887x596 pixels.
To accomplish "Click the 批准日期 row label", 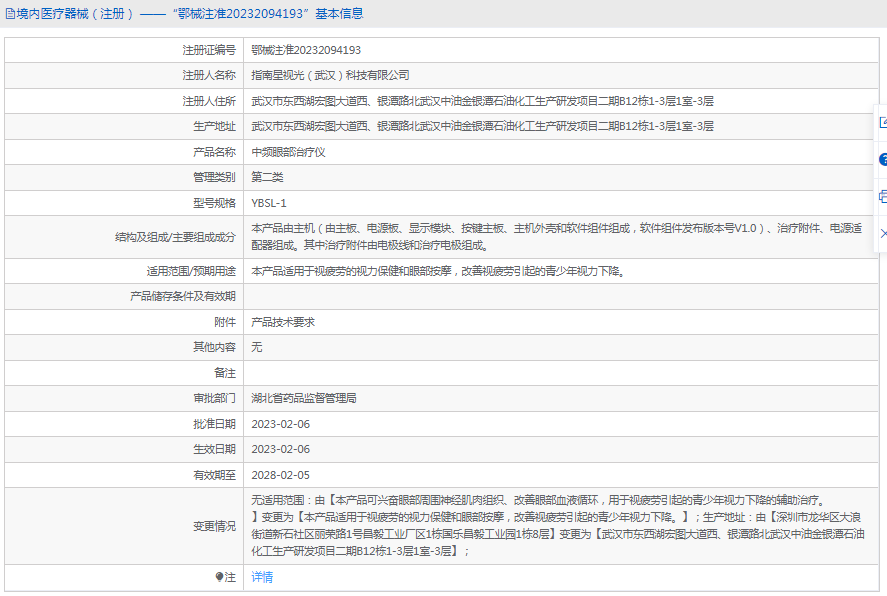I will 214,424.
